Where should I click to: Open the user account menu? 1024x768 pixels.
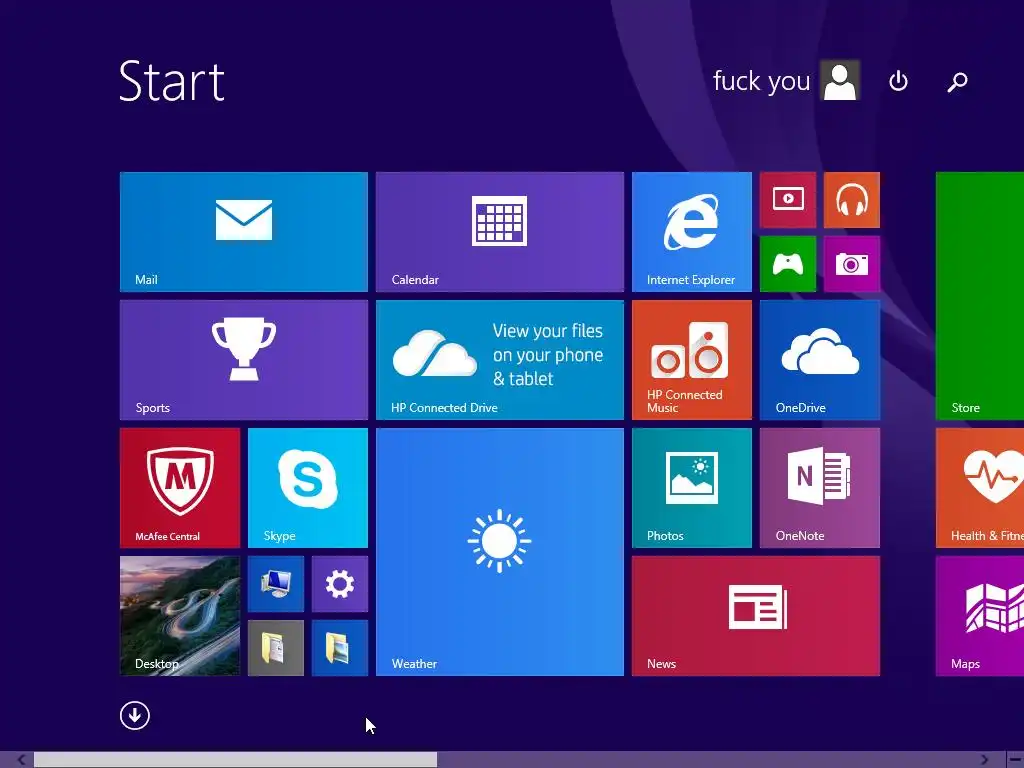pos(786,81)
